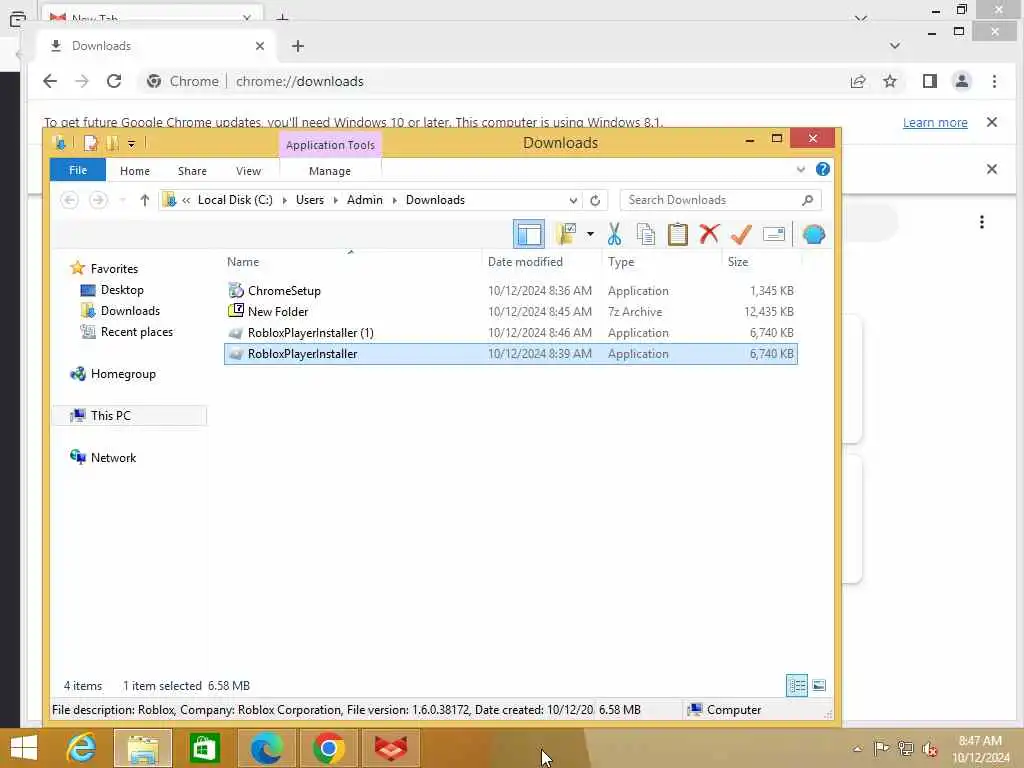Switch to the Share ribbon tab
This screenshot has width=1024, height=768.
click(192, 170)
